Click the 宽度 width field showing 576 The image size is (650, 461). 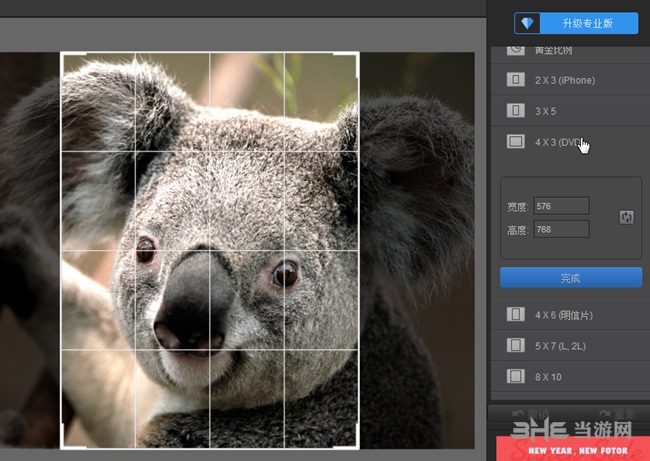(x=561, y=206)
